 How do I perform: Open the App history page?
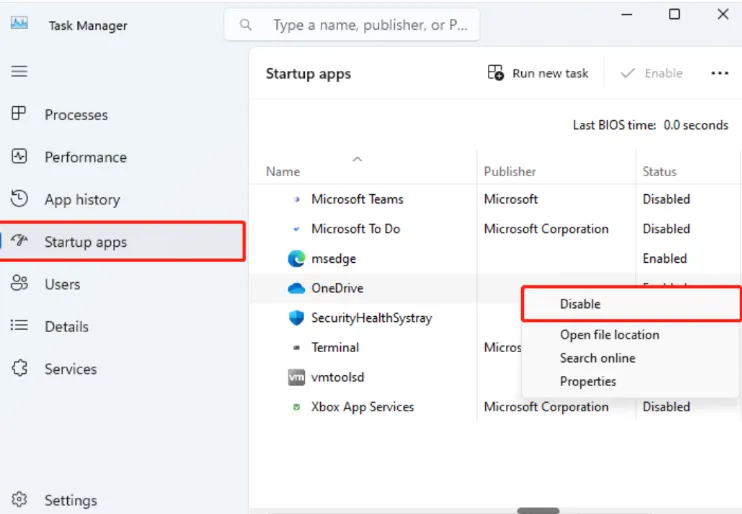coord(82,200)
